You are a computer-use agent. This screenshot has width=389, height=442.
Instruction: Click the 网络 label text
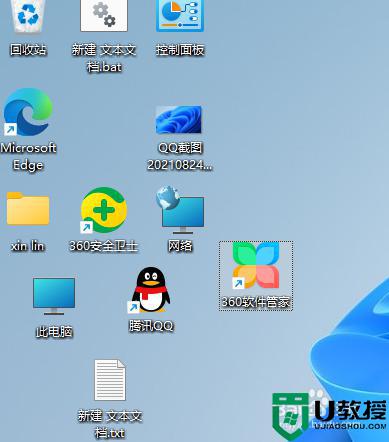[180, 246]
